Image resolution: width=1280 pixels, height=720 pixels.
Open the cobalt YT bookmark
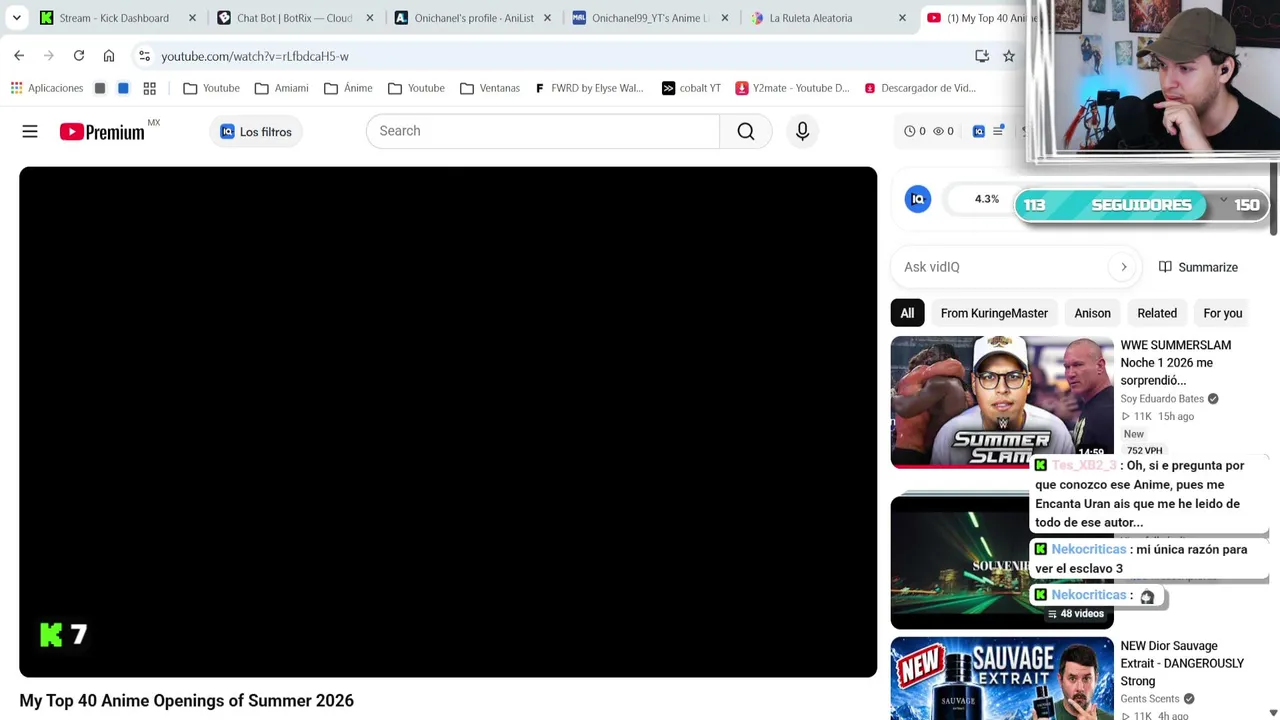point(691,88)
